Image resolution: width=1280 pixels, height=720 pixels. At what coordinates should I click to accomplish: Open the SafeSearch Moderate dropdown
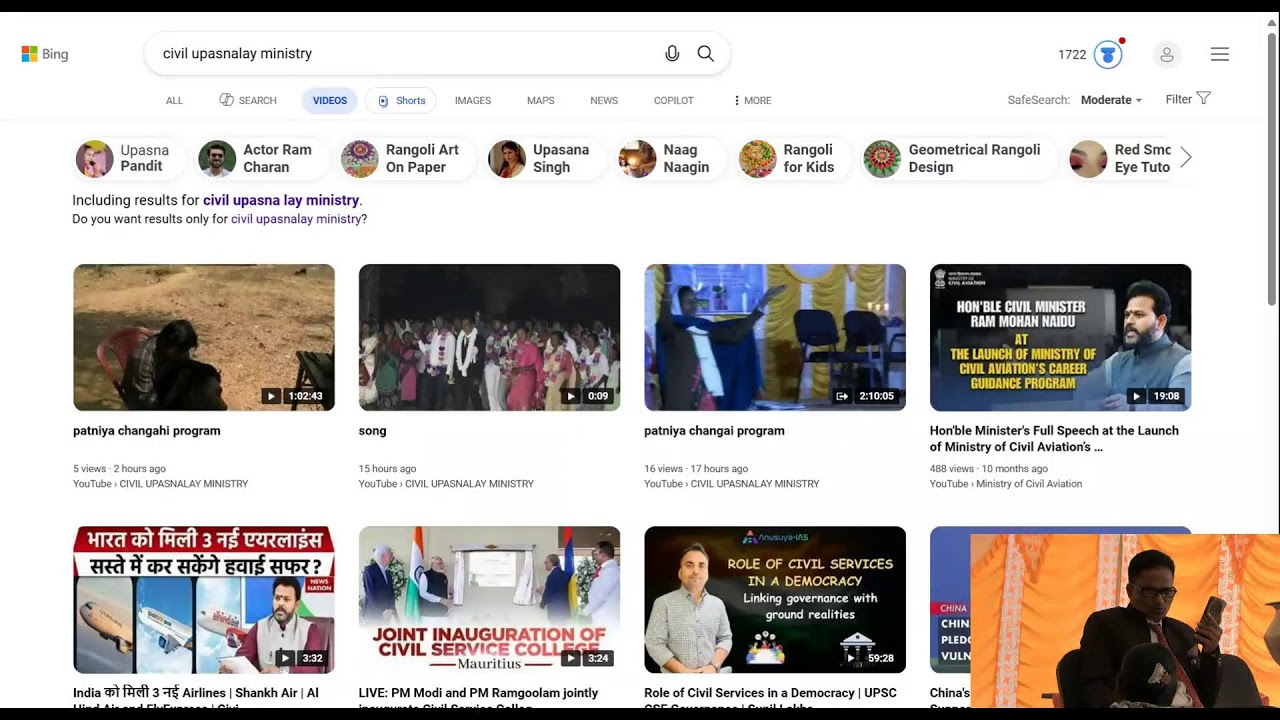[1111, 100]
